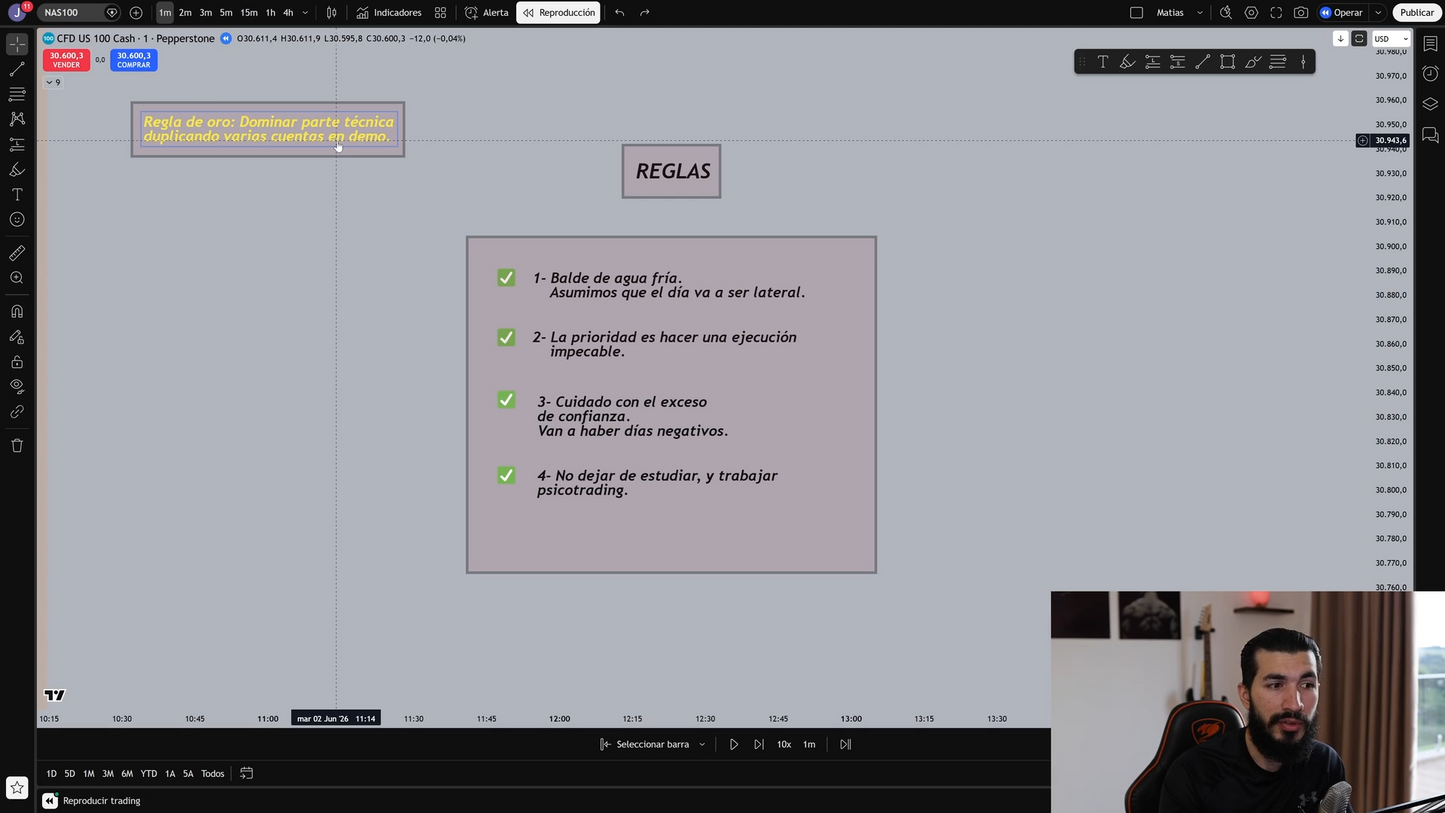The height and width of the screenshot is (813, 1445).
Task: Open the Fibonacci tools in left sidebar
Action: tap(17, 94)
